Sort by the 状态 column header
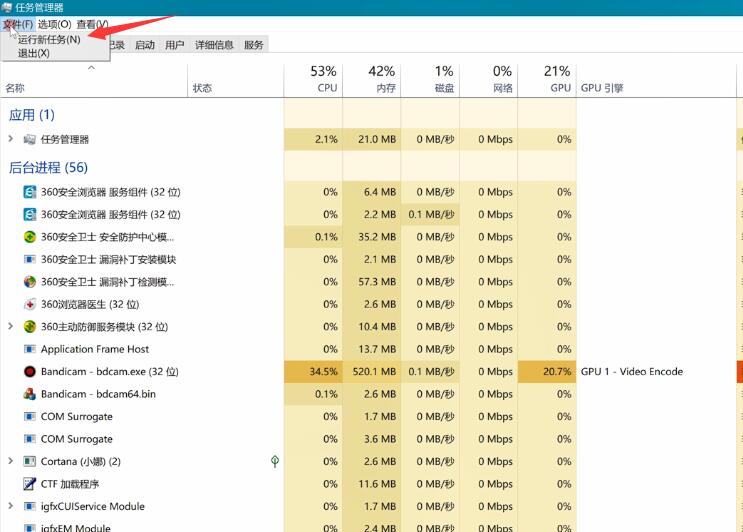Viewport: 743px width, 532px height. [x=236, y=80]
